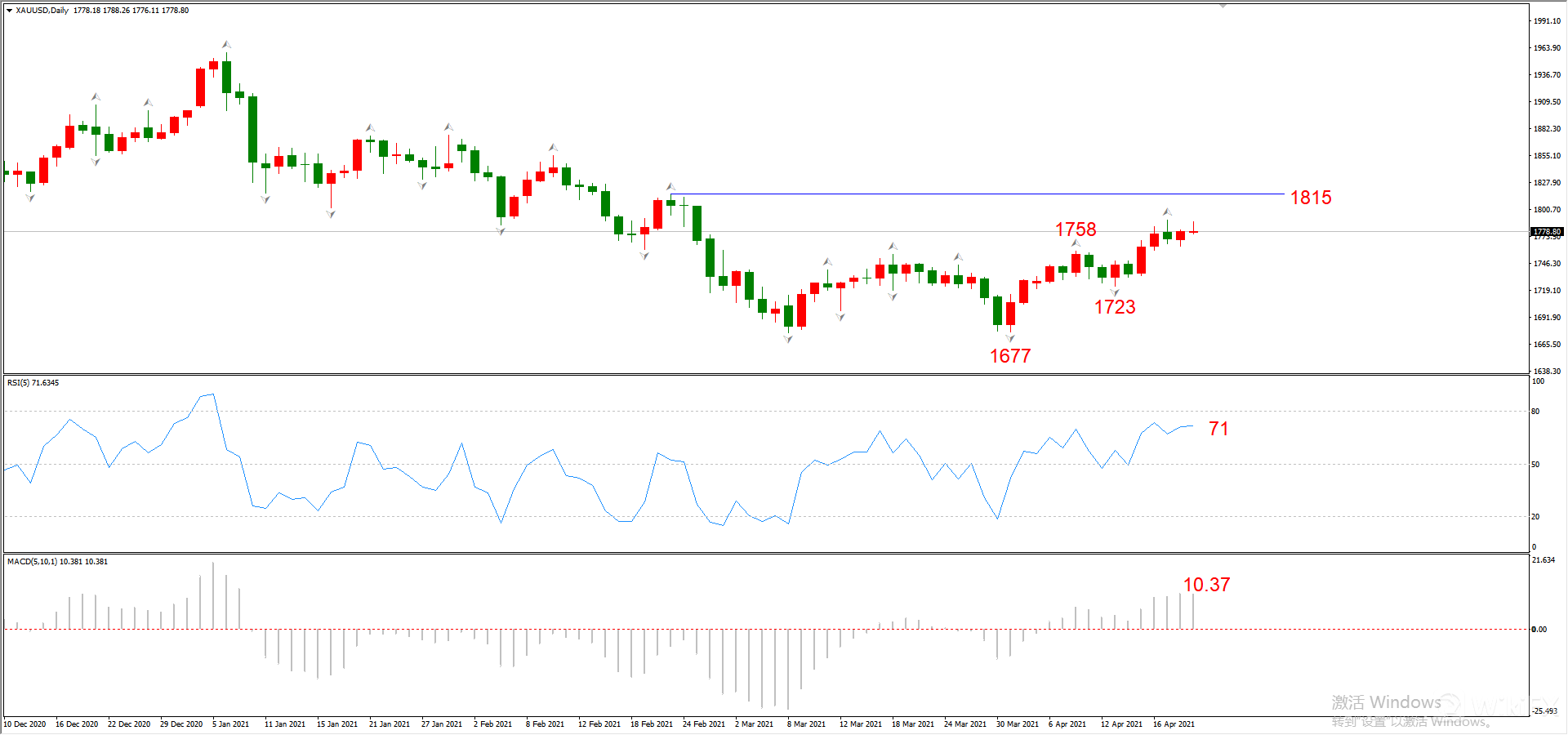Click the 5 Jan 2021 date label

click(231, 724)
